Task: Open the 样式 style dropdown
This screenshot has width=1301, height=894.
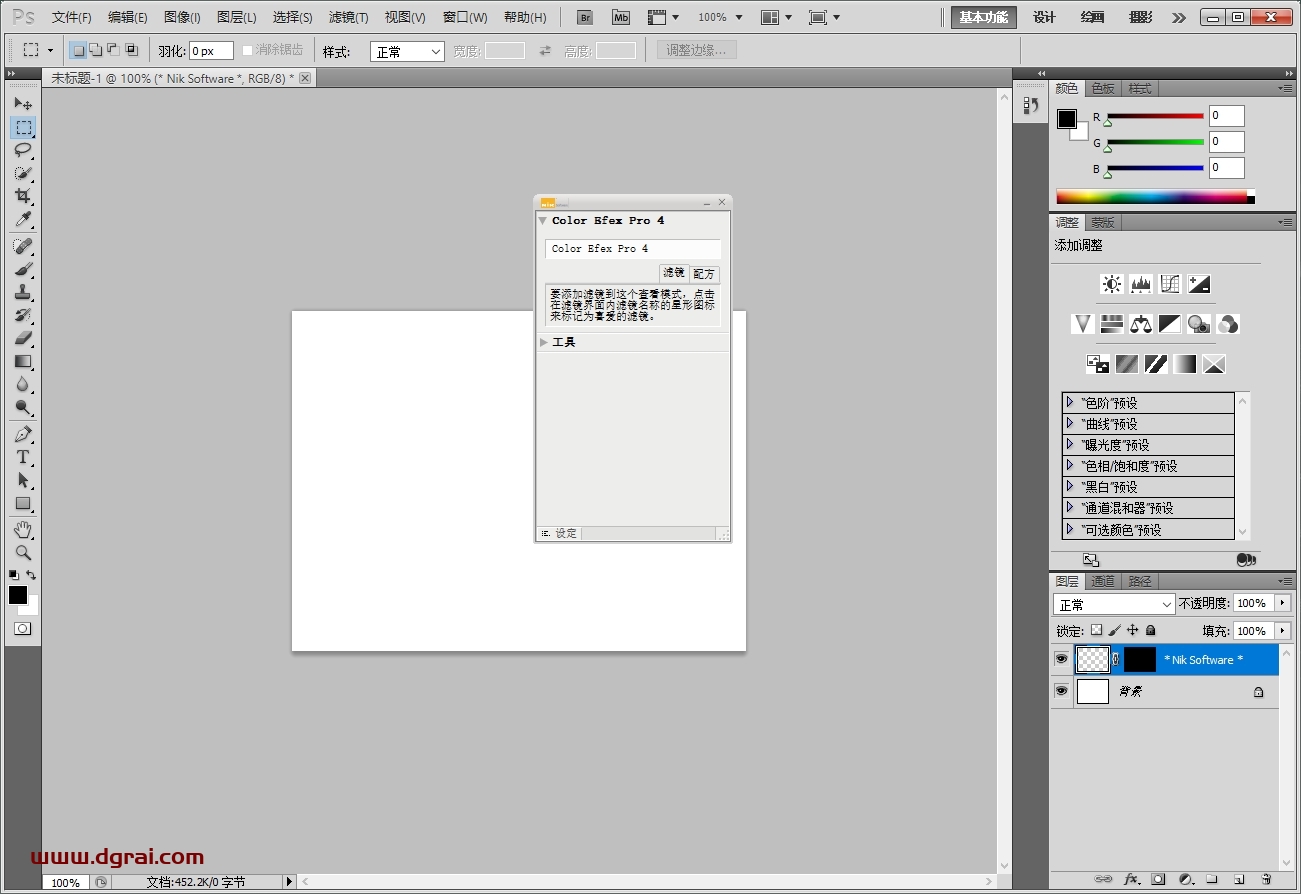Action: (x=407, y=51)
